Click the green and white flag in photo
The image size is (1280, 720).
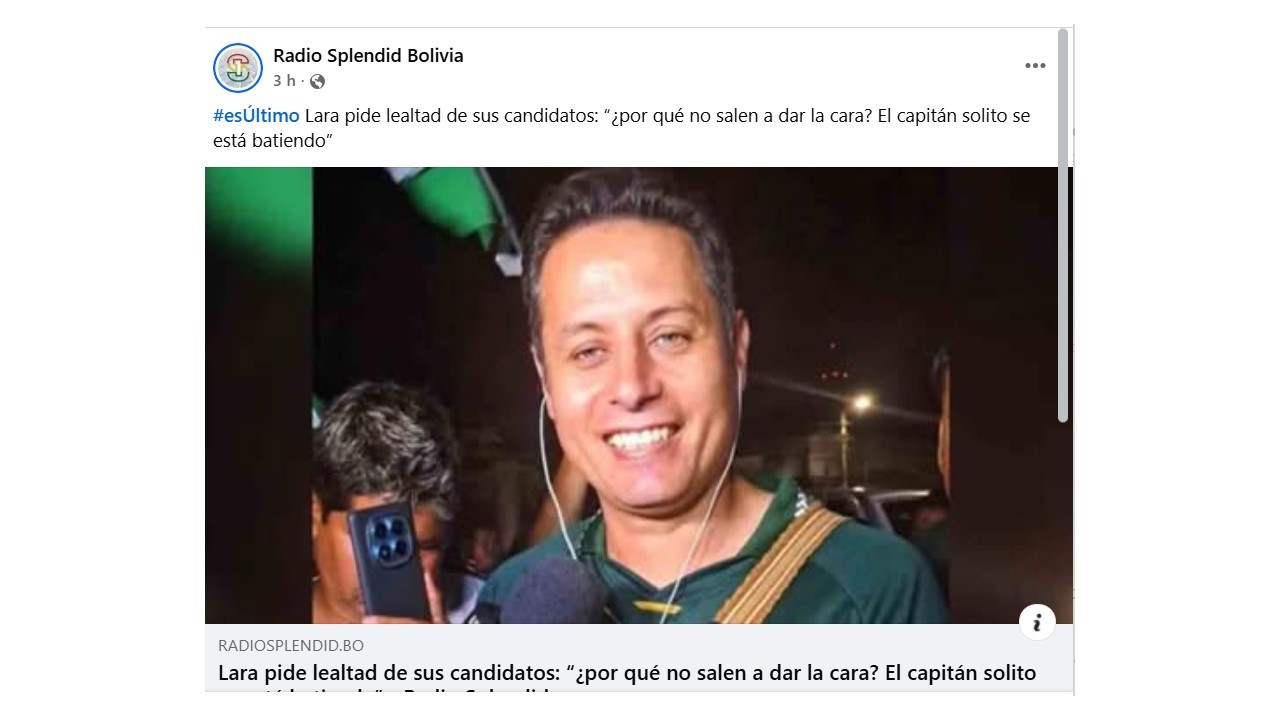pyautogui.click(x=450, y=200)
